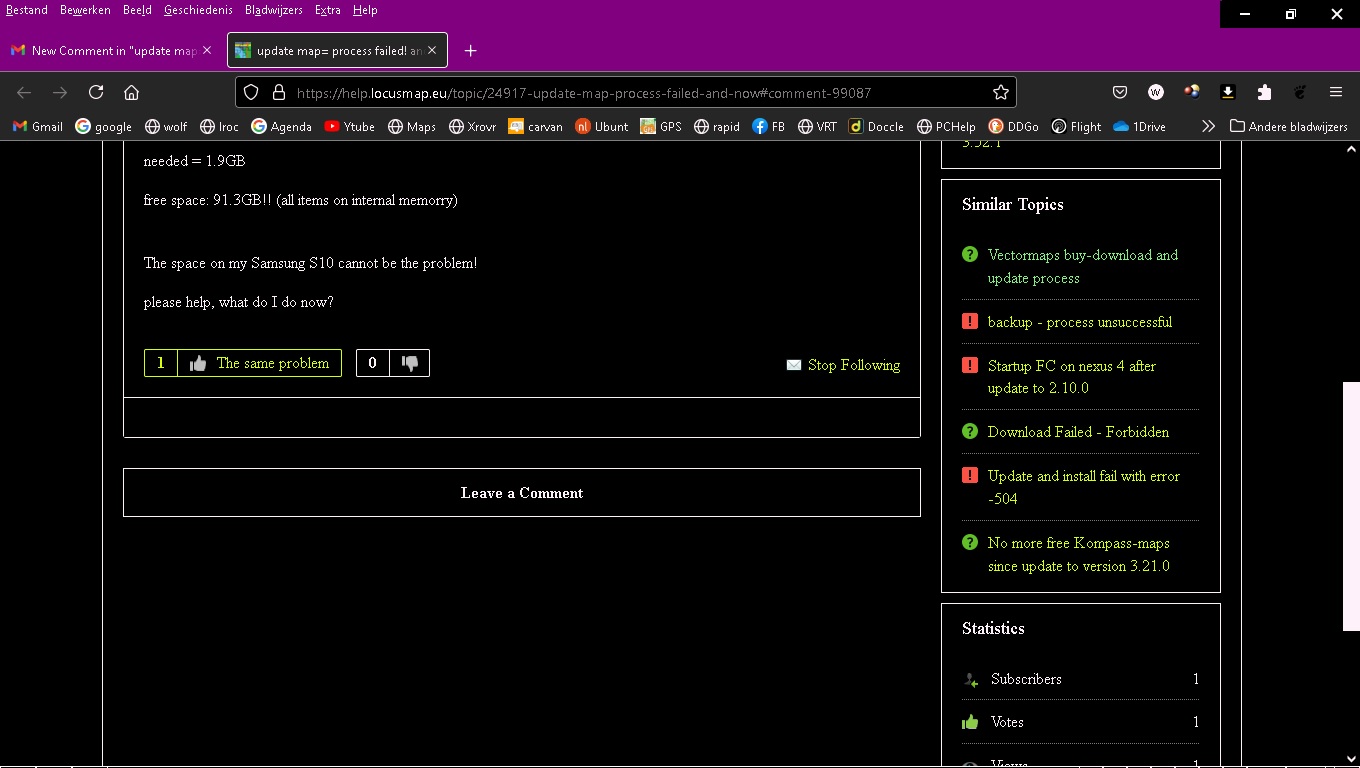This screenshot has width=1360, height=768.
Task: Show more bookmarks with the chevron
Action: click(x=1208, y=126)
